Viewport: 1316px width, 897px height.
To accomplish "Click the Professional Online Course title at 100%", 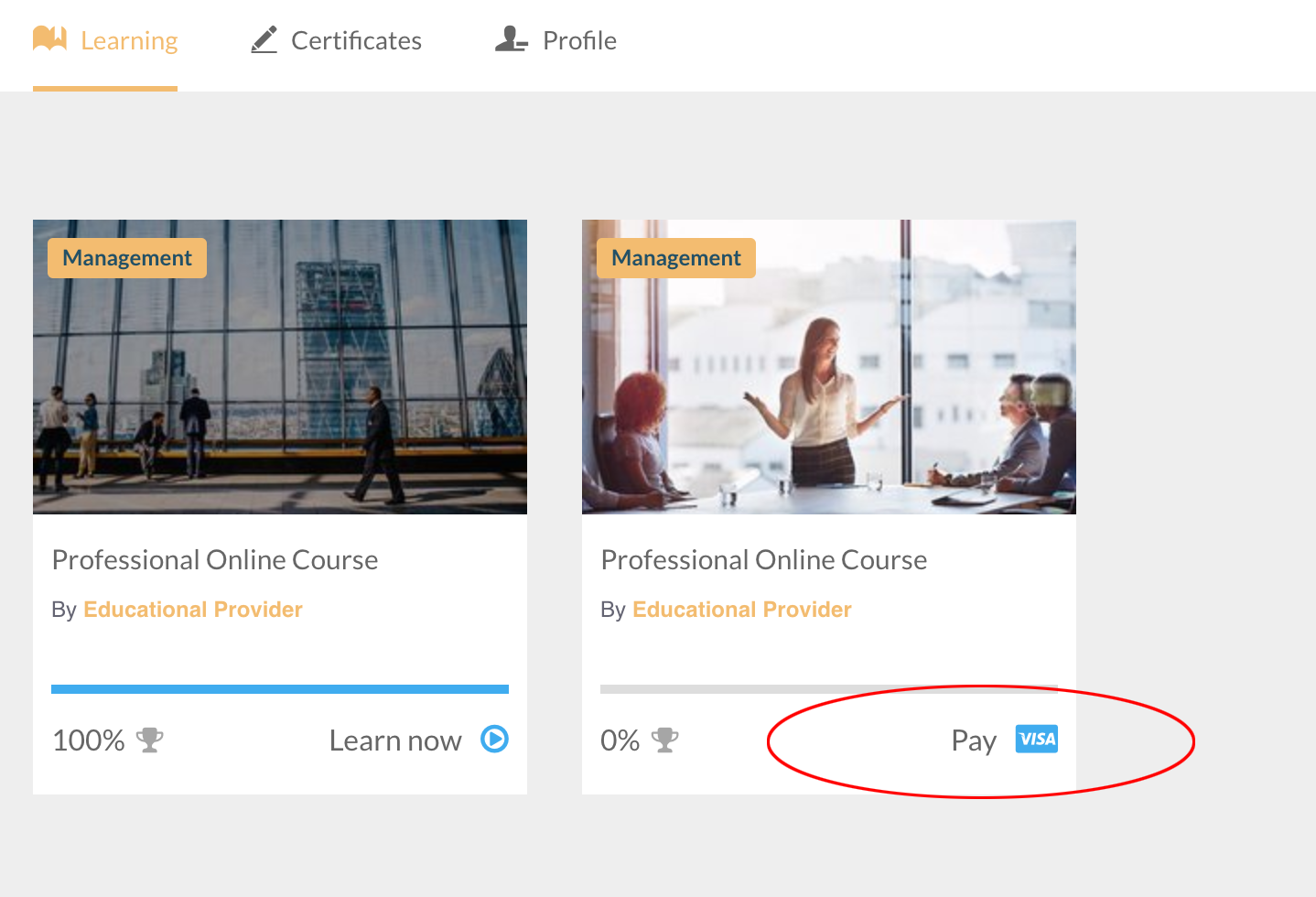I will point(215,559).
